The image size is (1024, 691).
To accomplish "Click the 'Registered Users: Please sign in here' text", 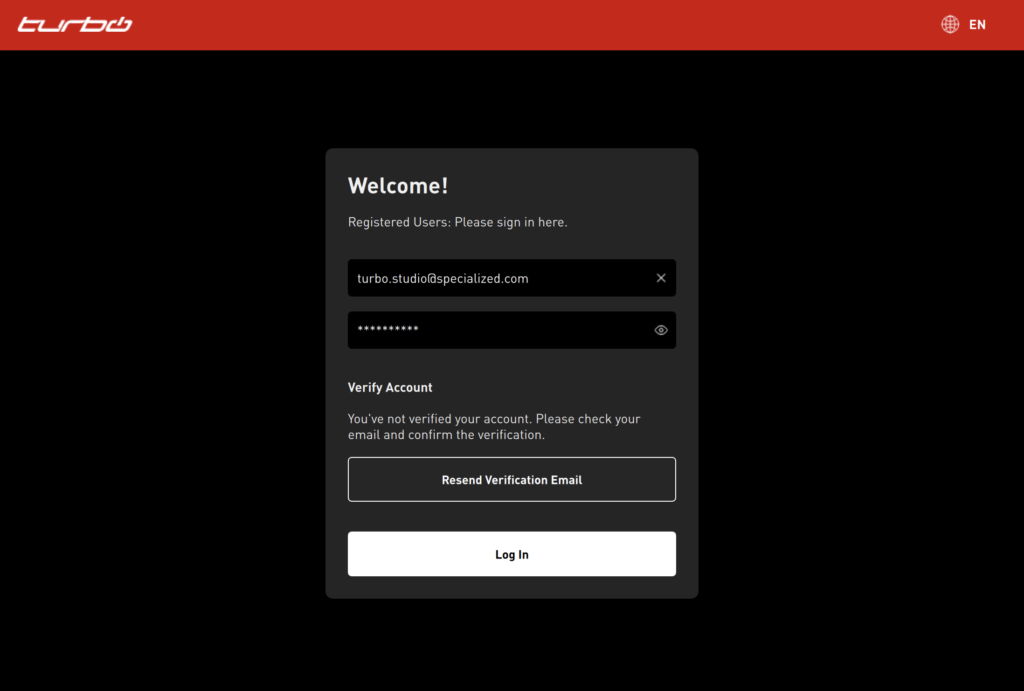I will (457, 222).
